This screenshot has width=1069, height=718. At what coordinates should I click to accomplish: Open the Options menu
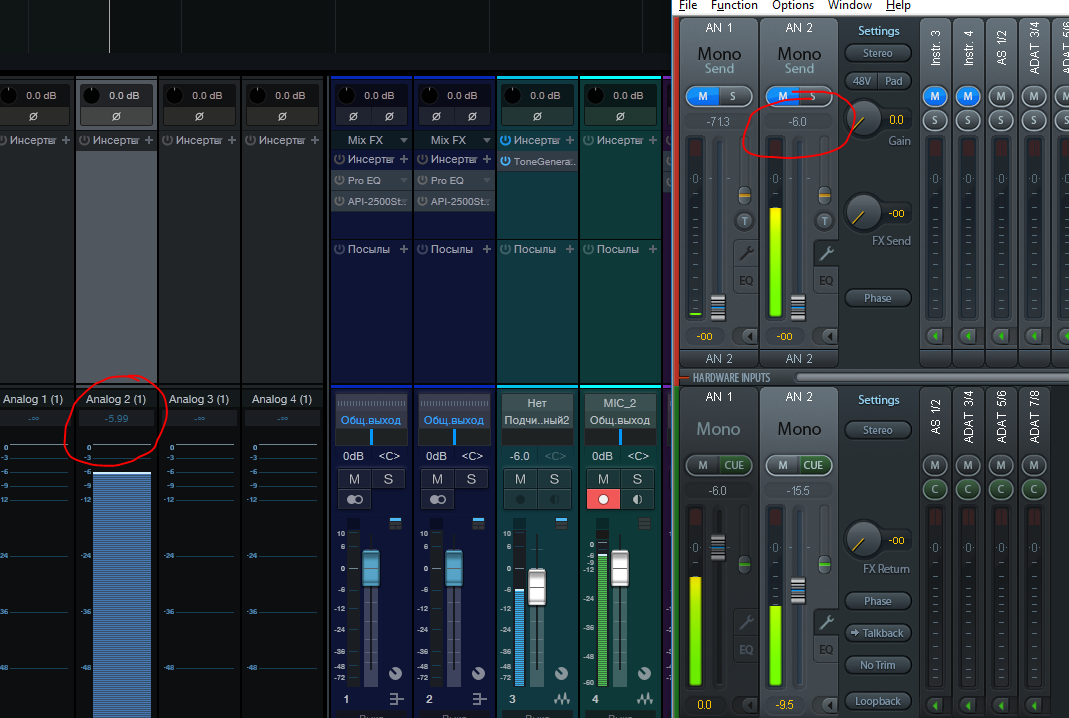[x=792, y=5]
